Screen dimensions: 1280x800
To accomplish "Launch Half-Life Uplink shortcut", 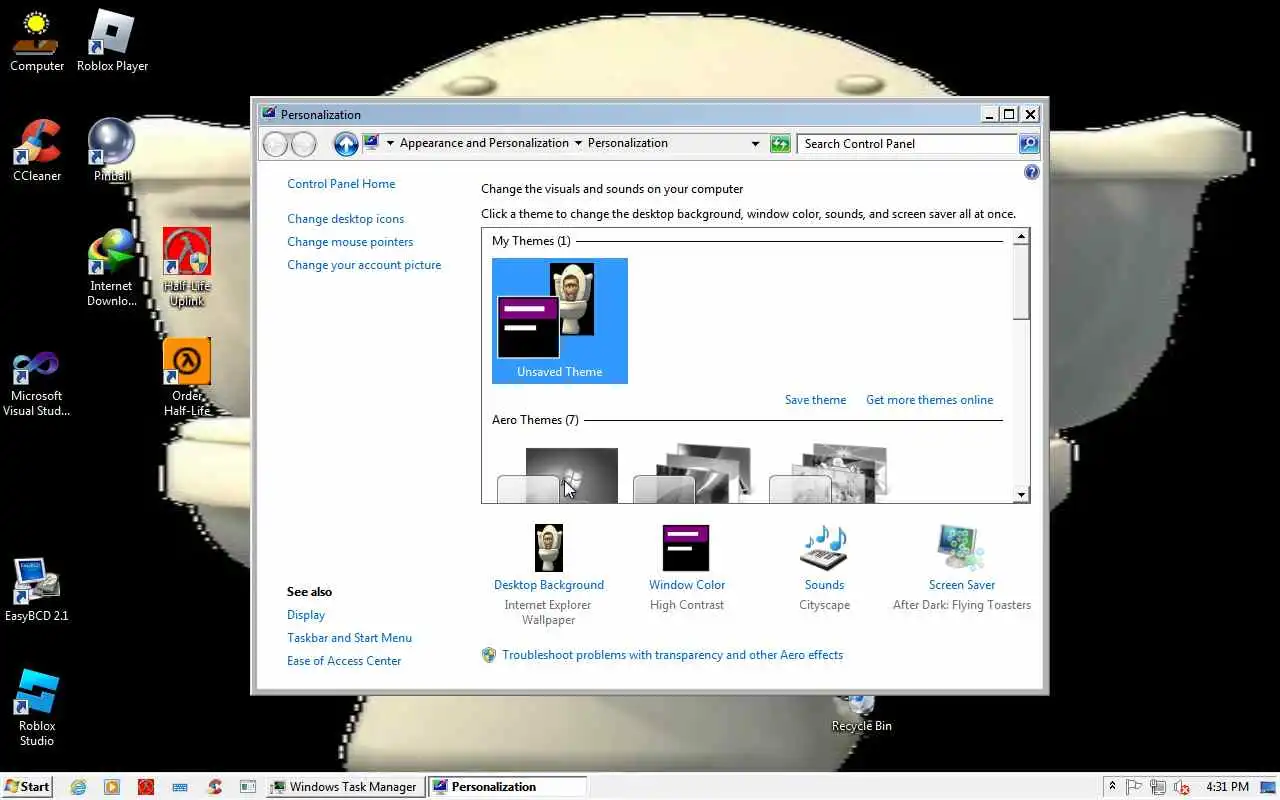I will point(187,268).
